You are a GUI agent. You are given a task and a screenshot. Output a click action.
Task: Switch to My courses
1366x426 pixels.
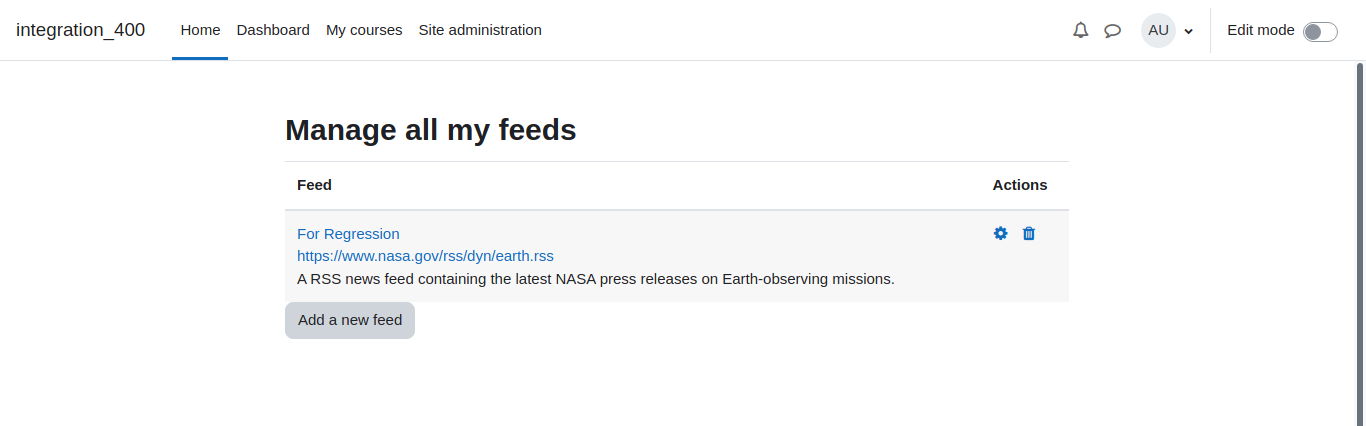(x=364, y=30)
